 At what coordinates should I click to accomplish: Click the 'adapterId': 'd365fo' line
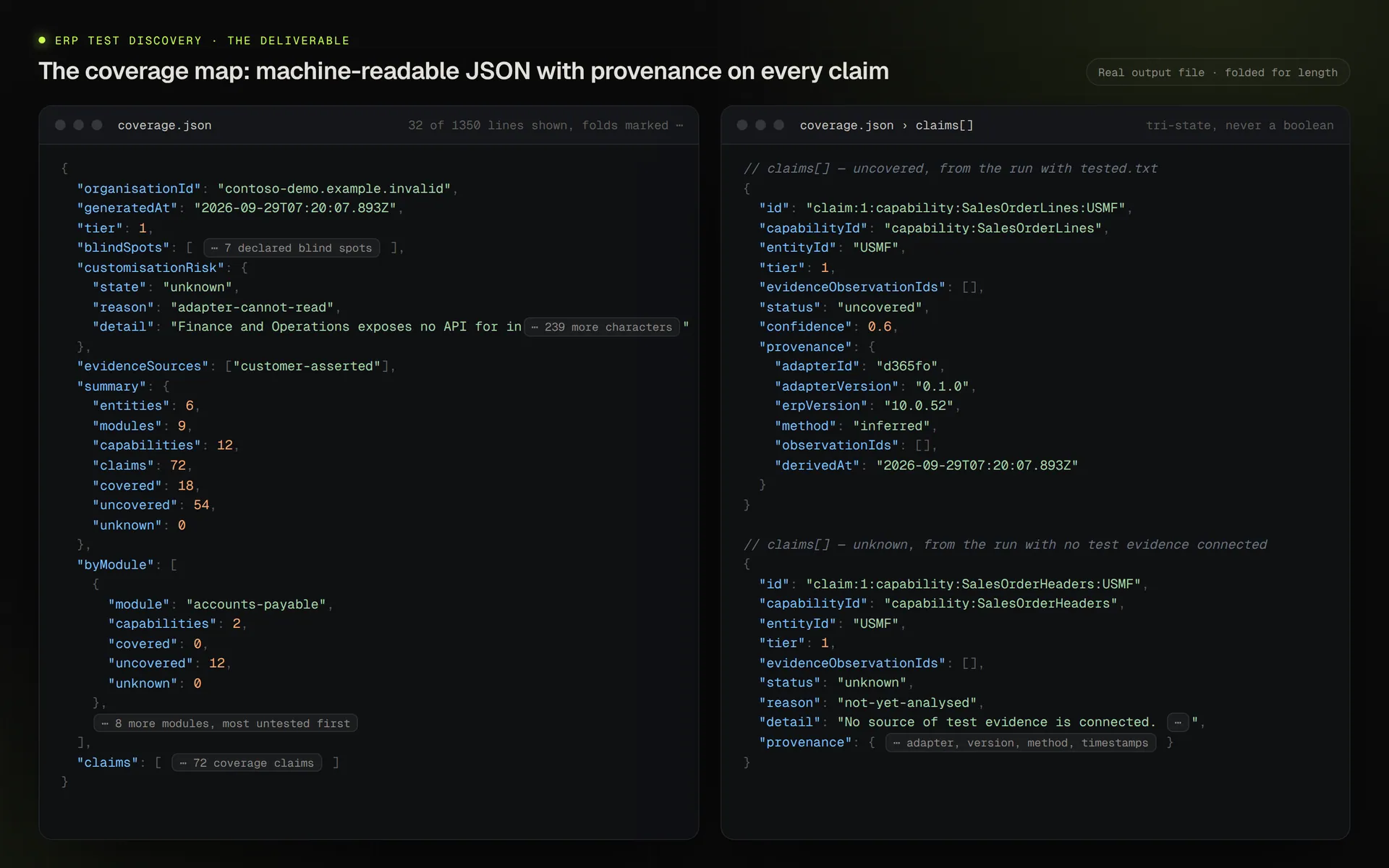pyautogui.click(x=859, y=367)
